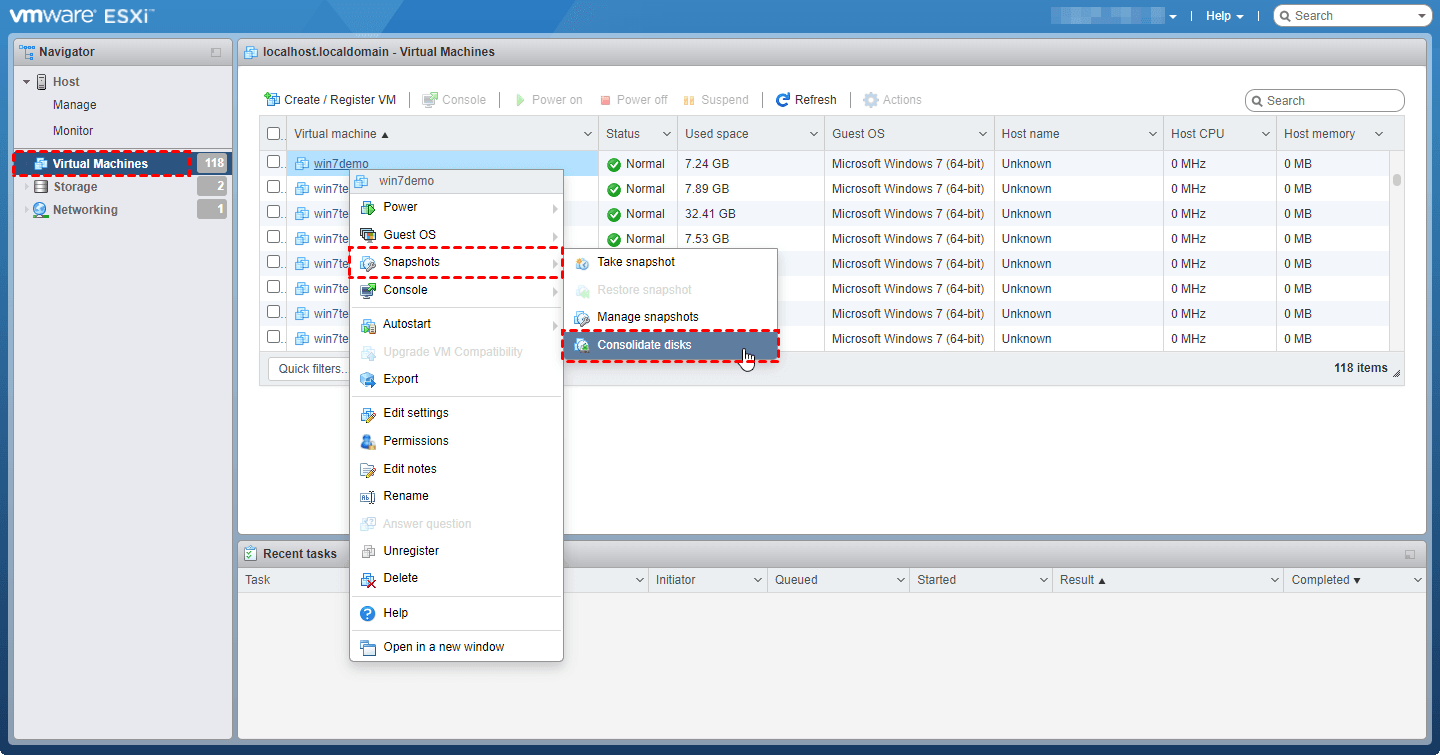The width and height of the screenshot is (1440, 755).
Task: Click the virtual machines Search filter field
Action: tap(1325, 101)
